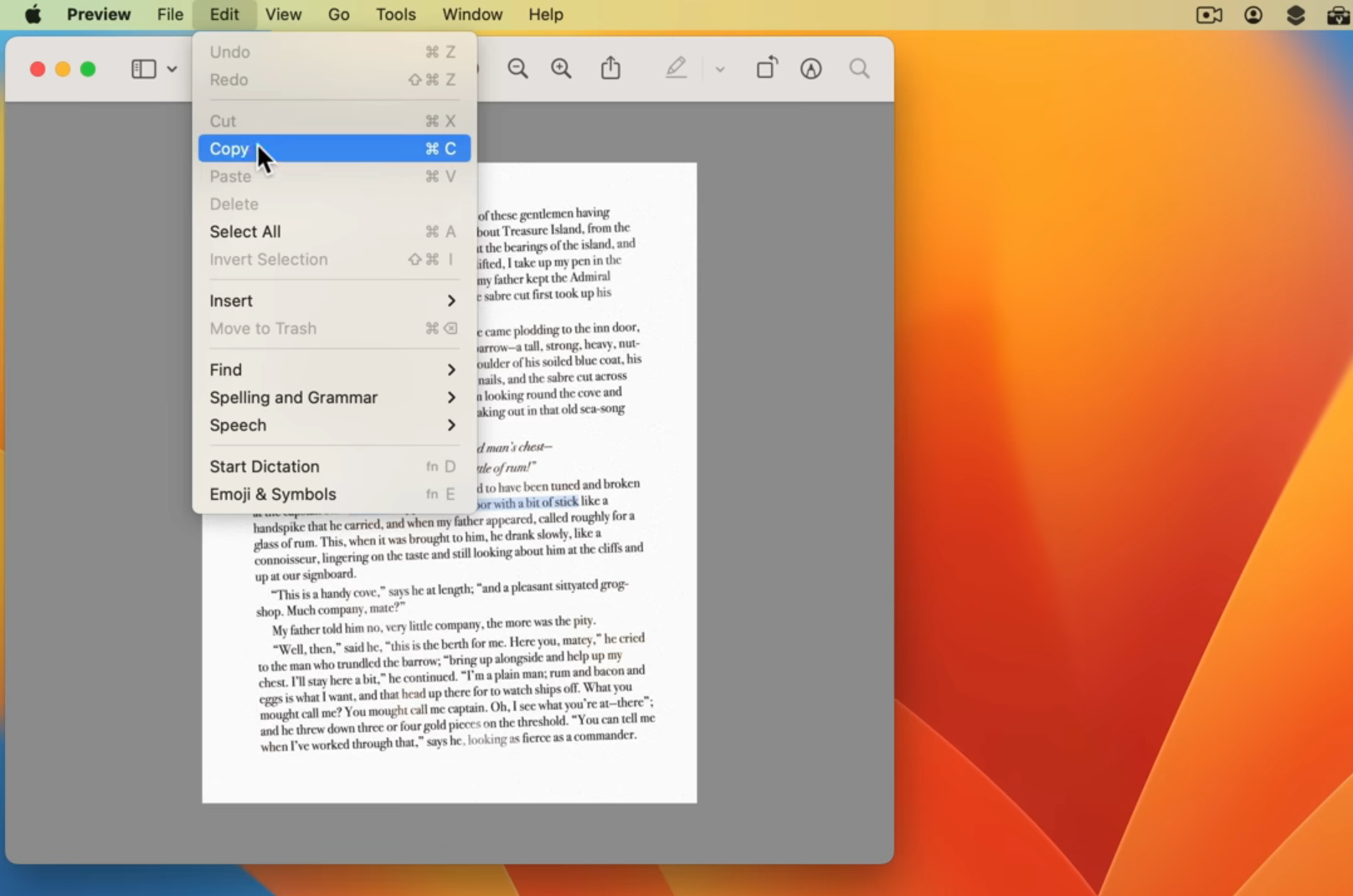
Task: Click the yellow minimize window button
Action: tap(63, 69)
